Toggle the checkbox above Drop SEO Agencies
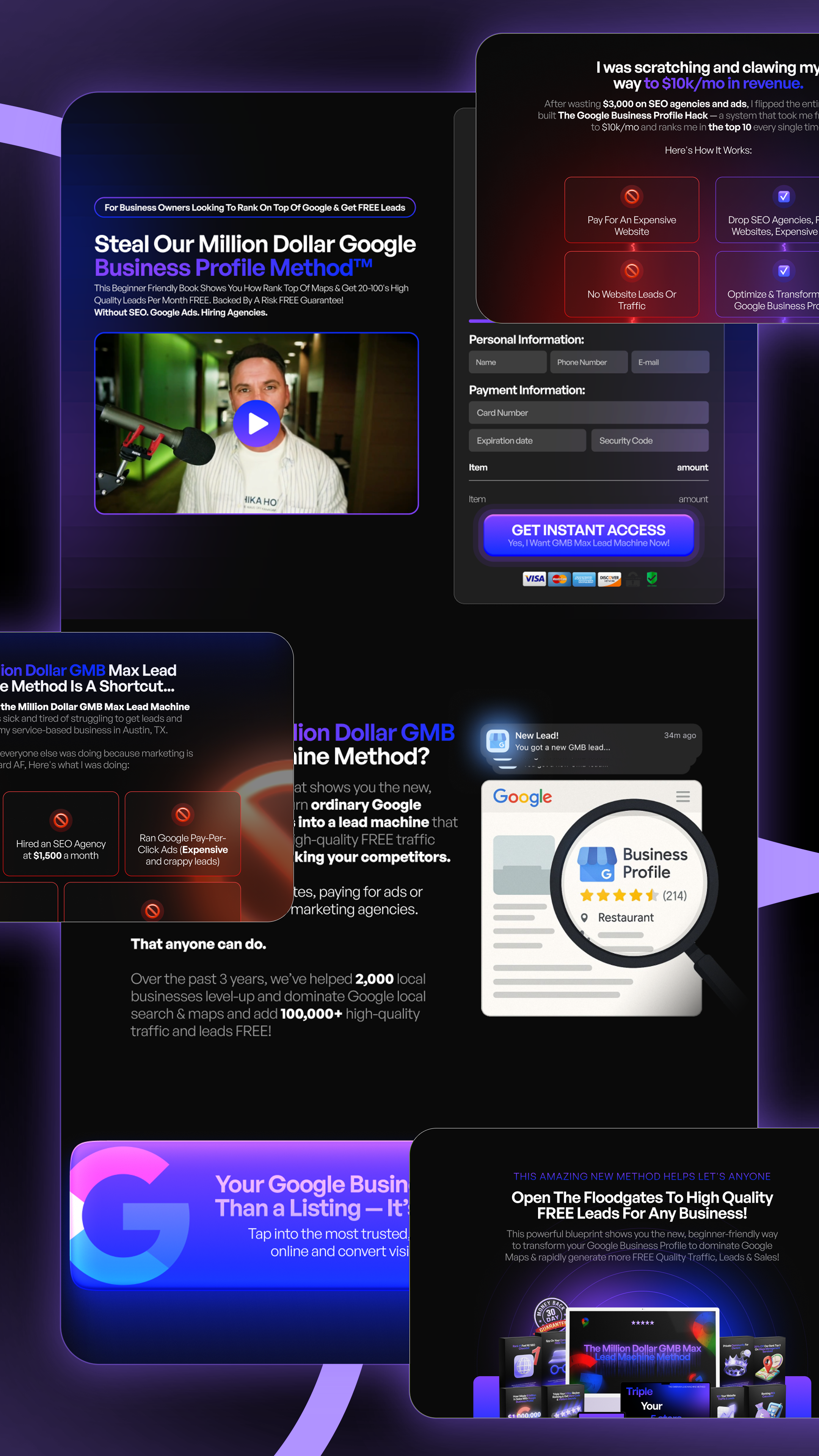This screenshot has height=1456, width=819. 783,196
